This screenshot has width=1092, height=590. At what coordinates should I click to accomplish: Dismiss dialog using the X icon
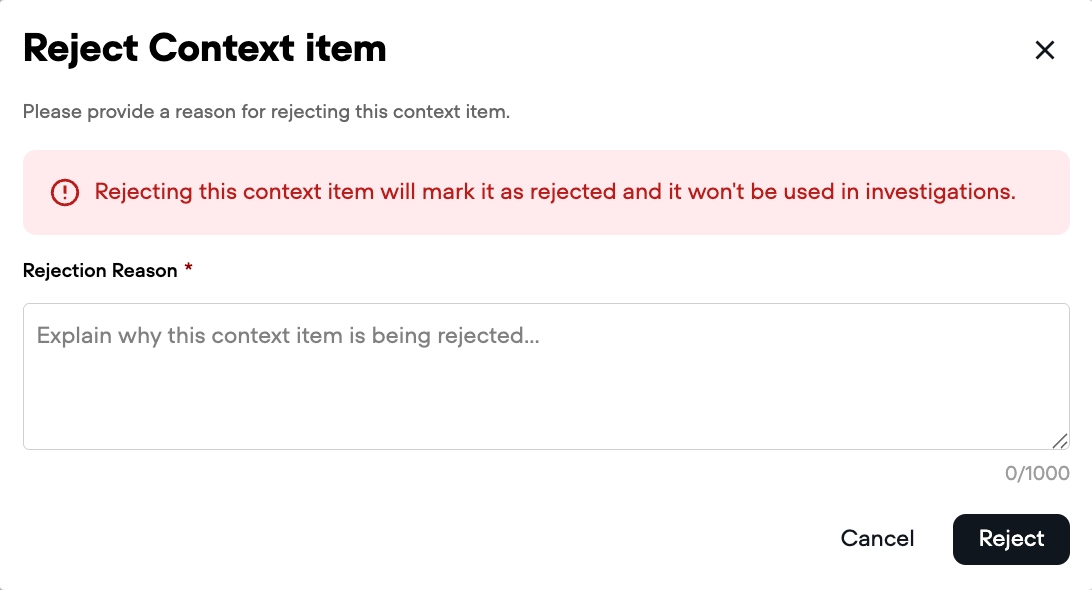[1045, 50]
